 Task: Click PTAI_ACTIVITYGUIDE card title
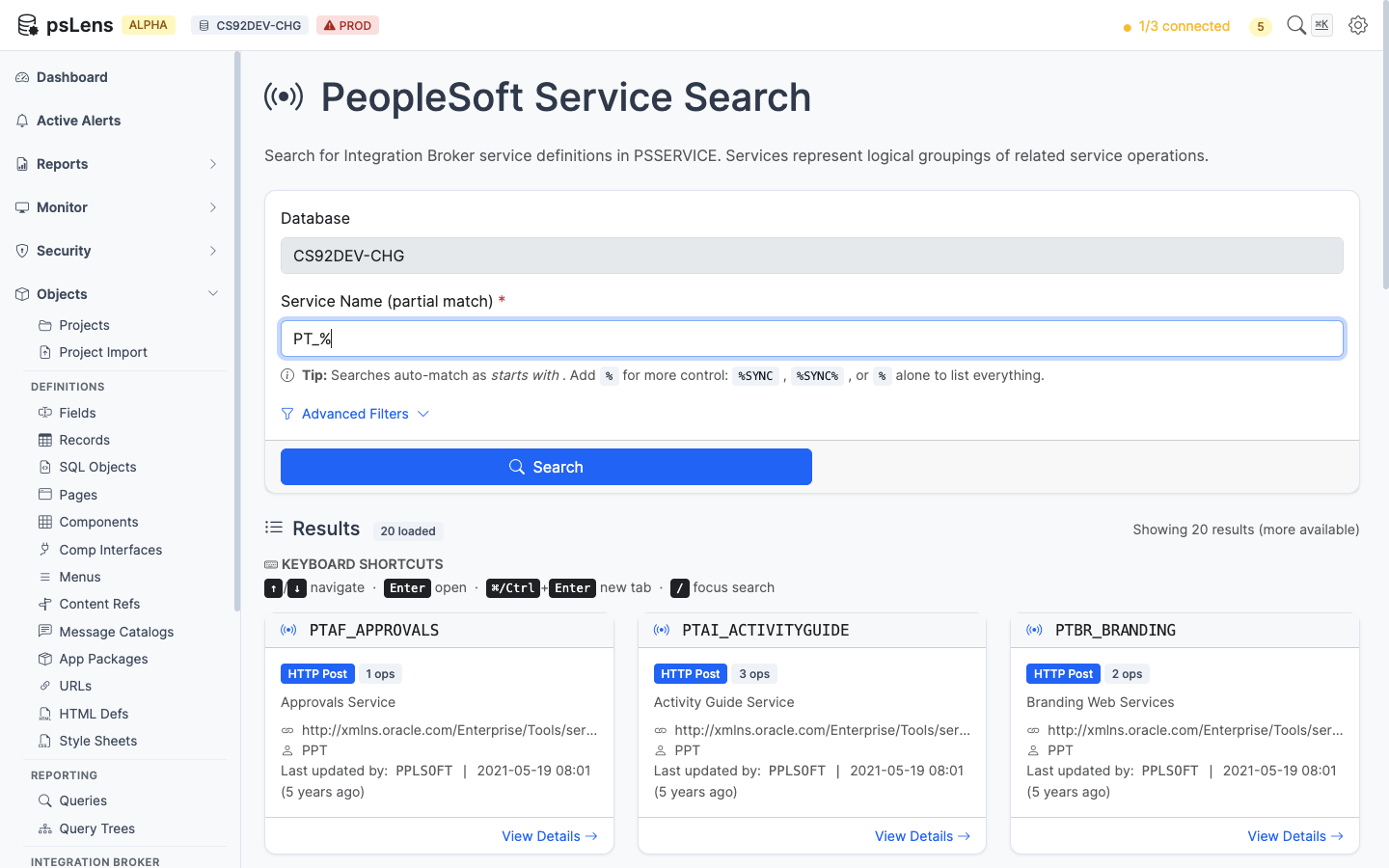(x=766, y=630)
